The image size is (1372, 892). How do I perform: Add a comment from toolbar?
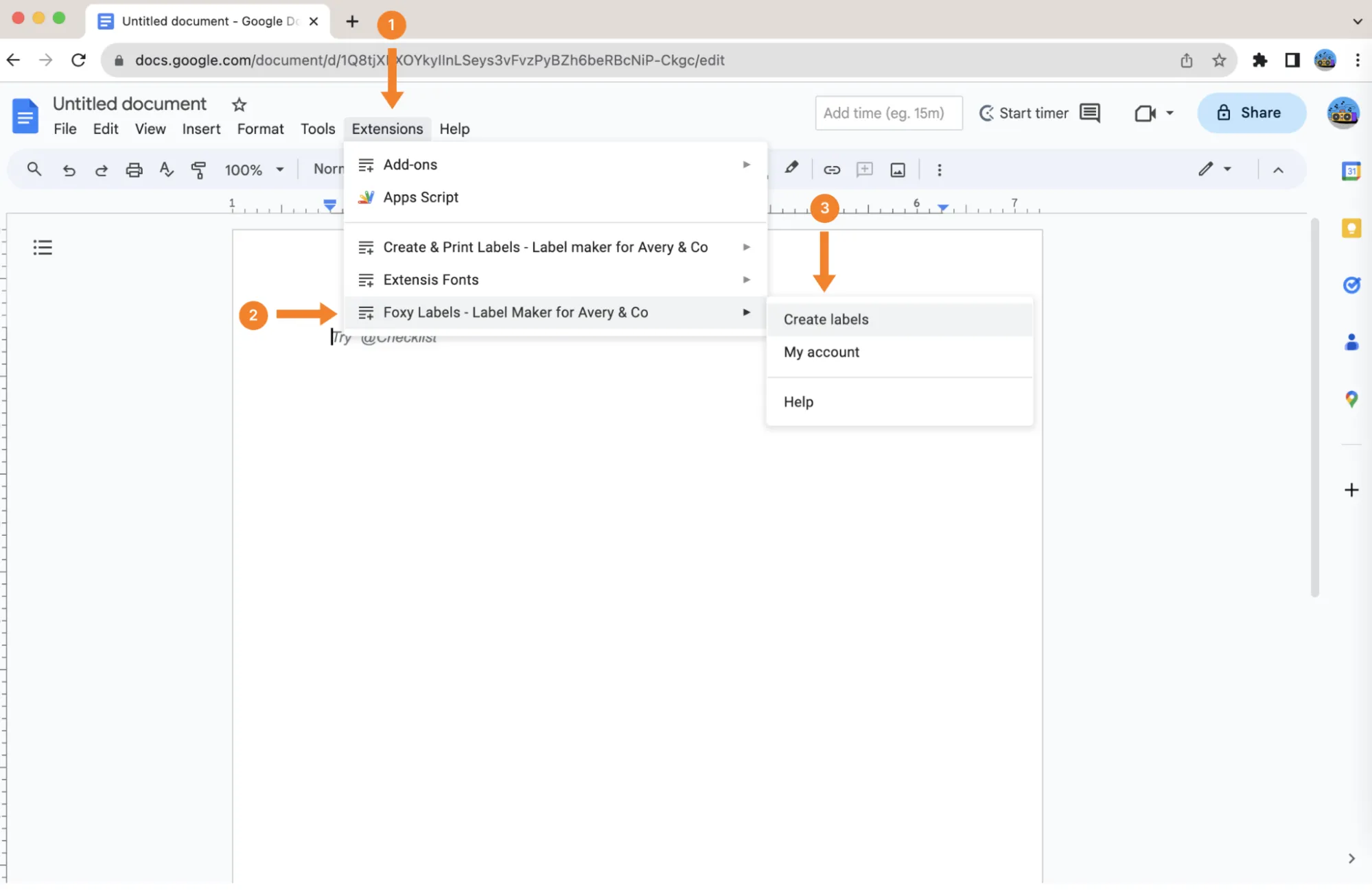(x=865, y=169)
